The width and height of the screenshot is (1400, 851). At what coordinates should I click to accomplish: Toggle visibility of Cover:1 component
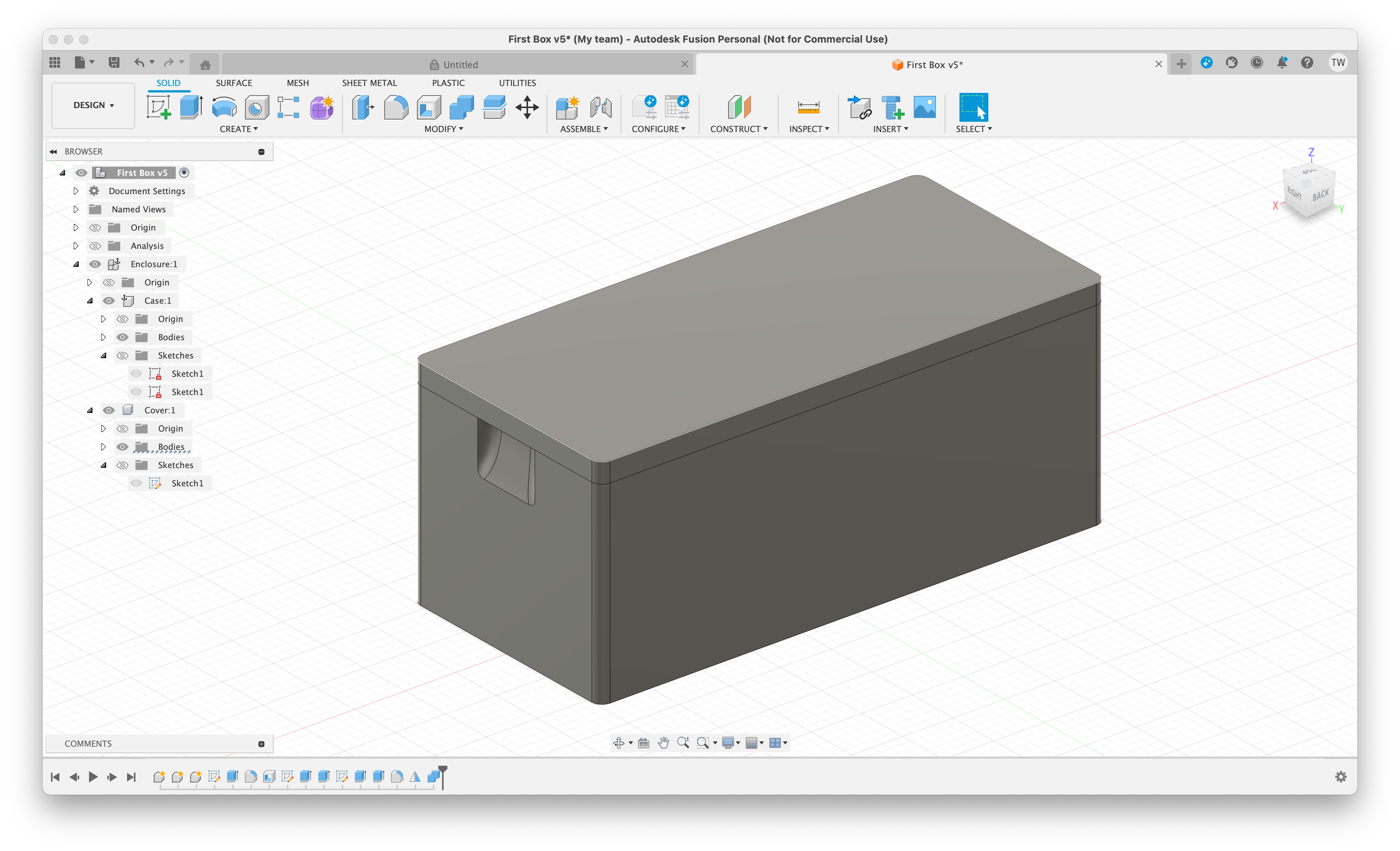point(108,410)
